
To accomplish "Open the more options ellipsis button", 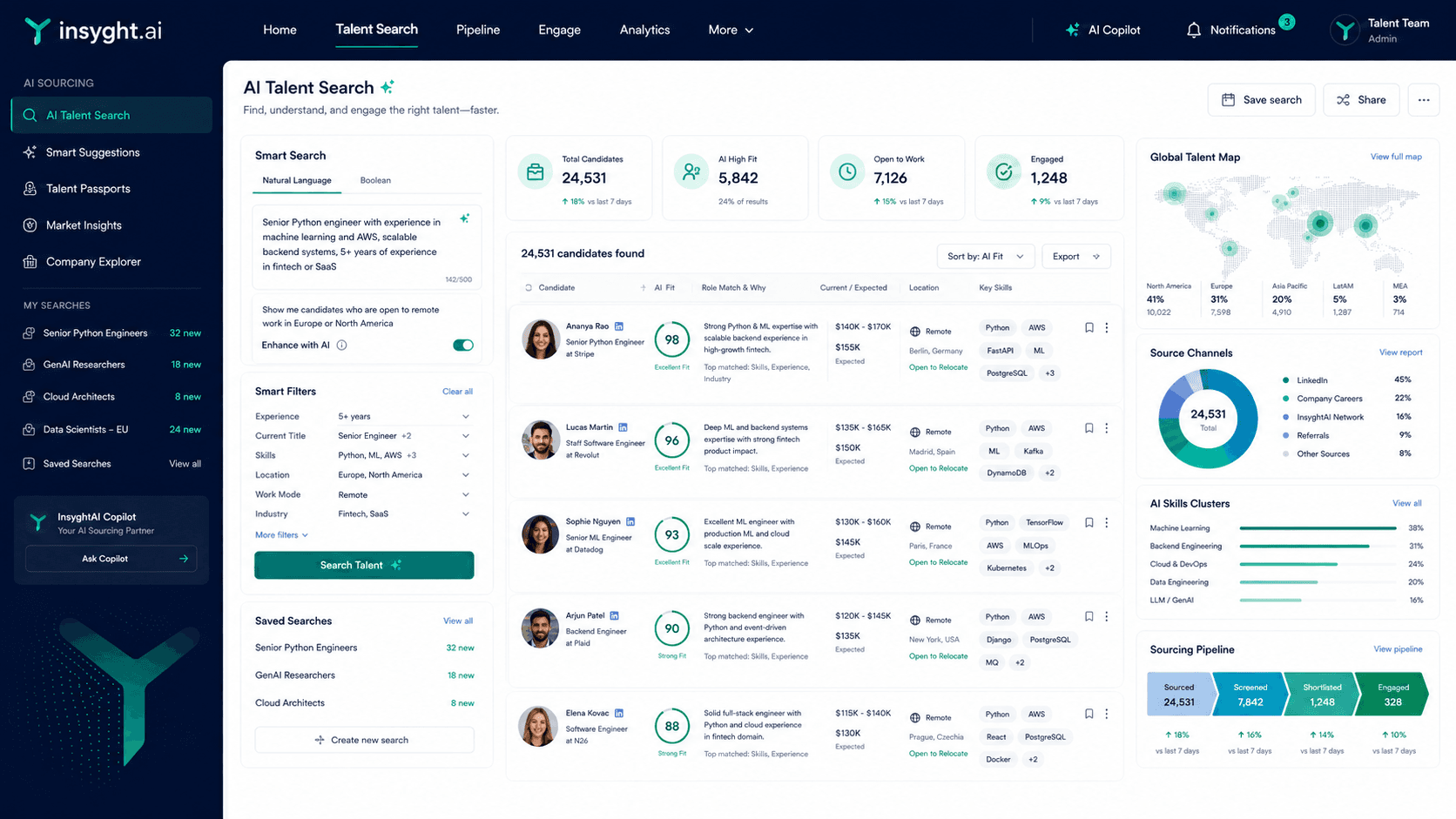I will 1424,100.
